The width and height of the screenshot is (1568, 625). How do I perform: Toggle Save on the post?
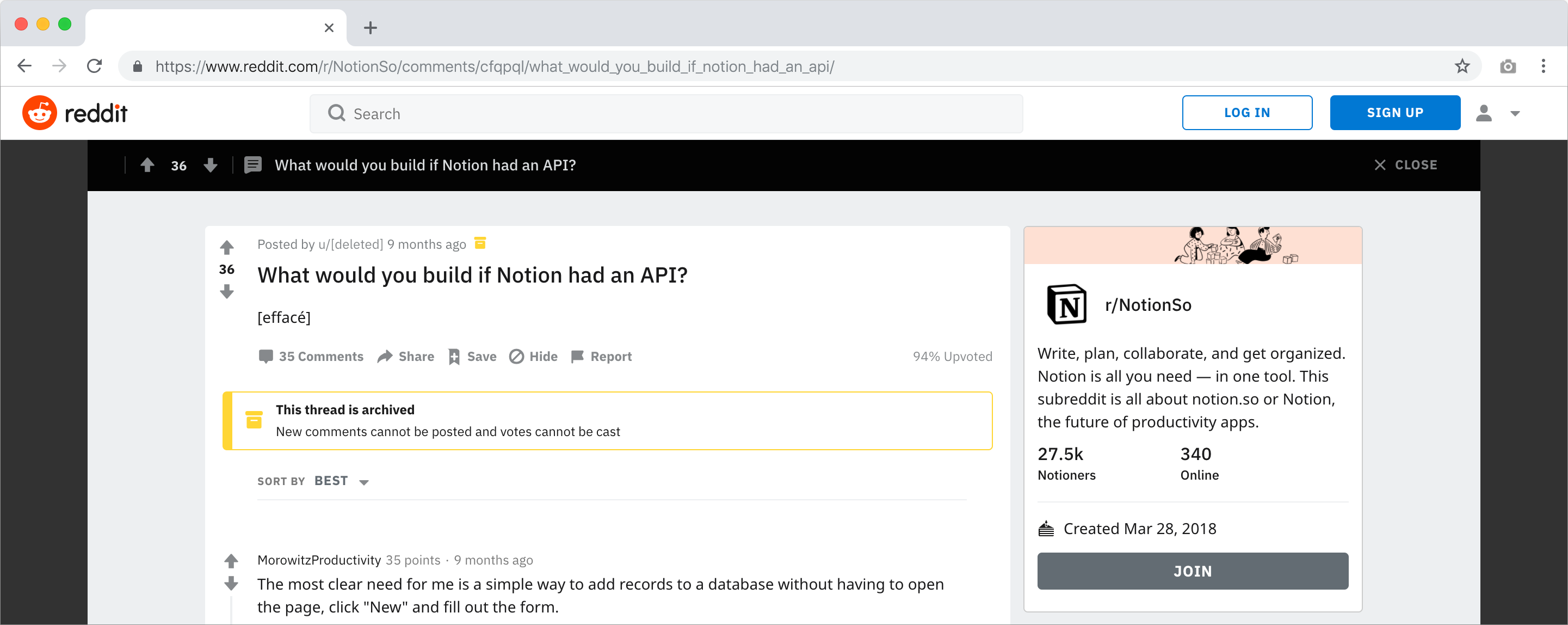[x=472, y=357]
